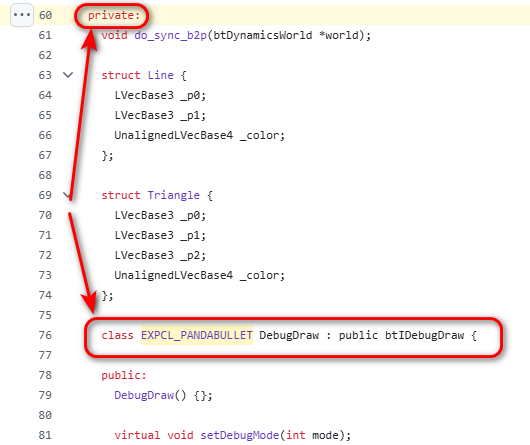
Task: Click the btIDebugDraw base class name
Action: (425, 335)
